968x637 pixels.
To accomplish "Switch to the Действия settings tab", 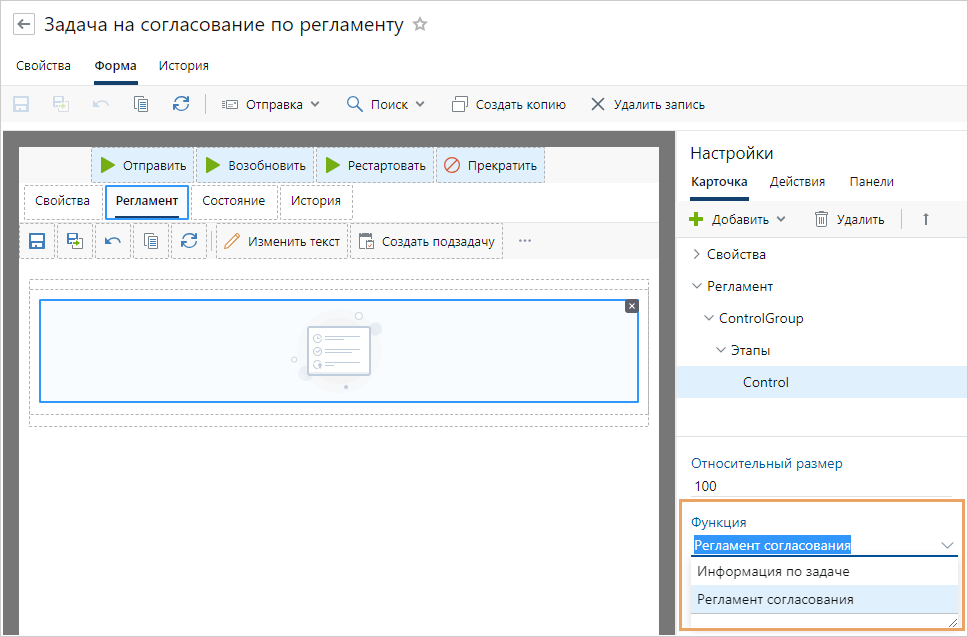I will pos(797,182).
